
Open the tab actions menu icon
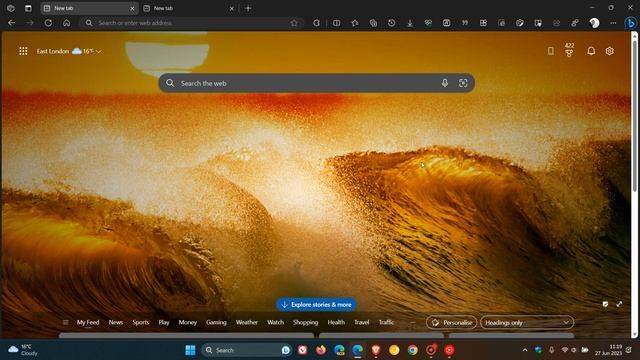coord(28,8)
